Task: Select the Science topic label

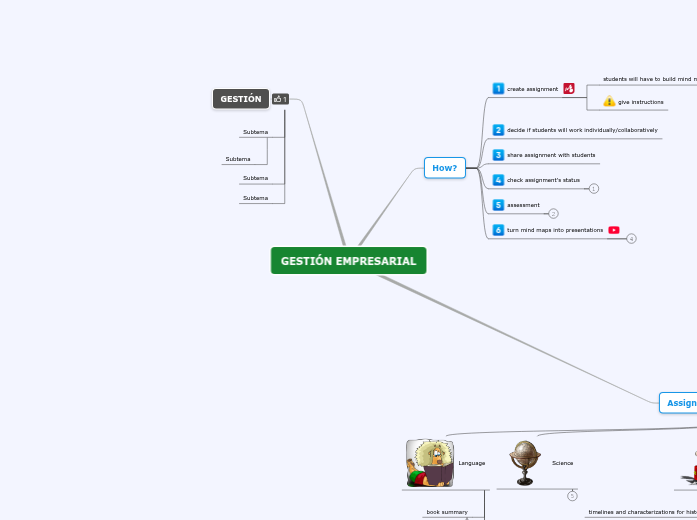Action: coord(562,463)
